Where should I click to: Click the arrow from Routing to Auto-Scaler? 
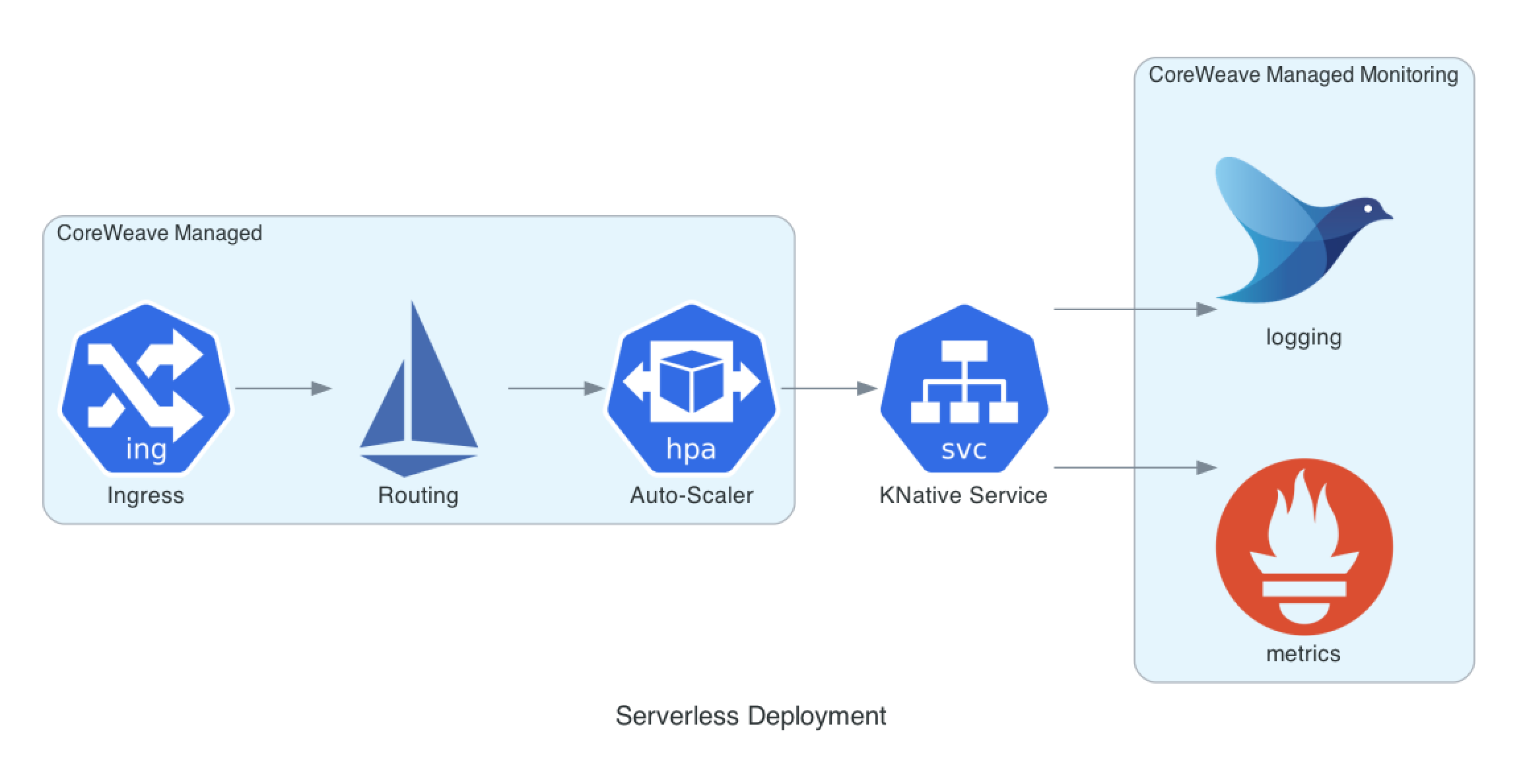(556, 389)
